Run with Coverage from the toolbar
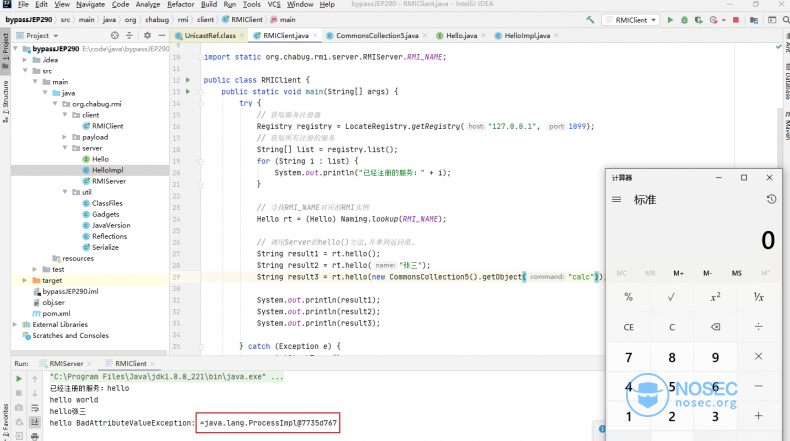Screen dimensions: 790x441 point(698,20)
